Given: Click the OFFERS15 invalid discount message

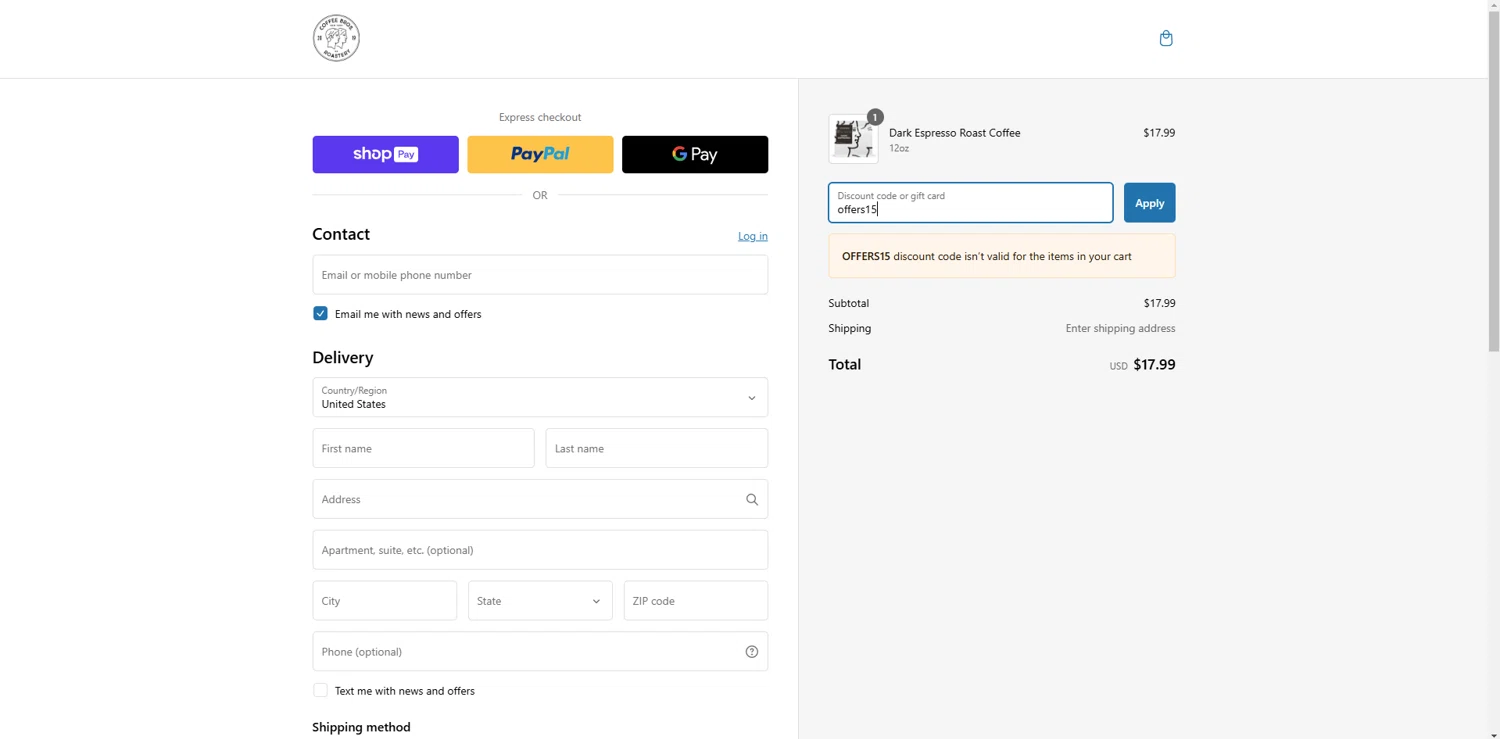Looking at the screenshot, I should [x=1002, y=256].
